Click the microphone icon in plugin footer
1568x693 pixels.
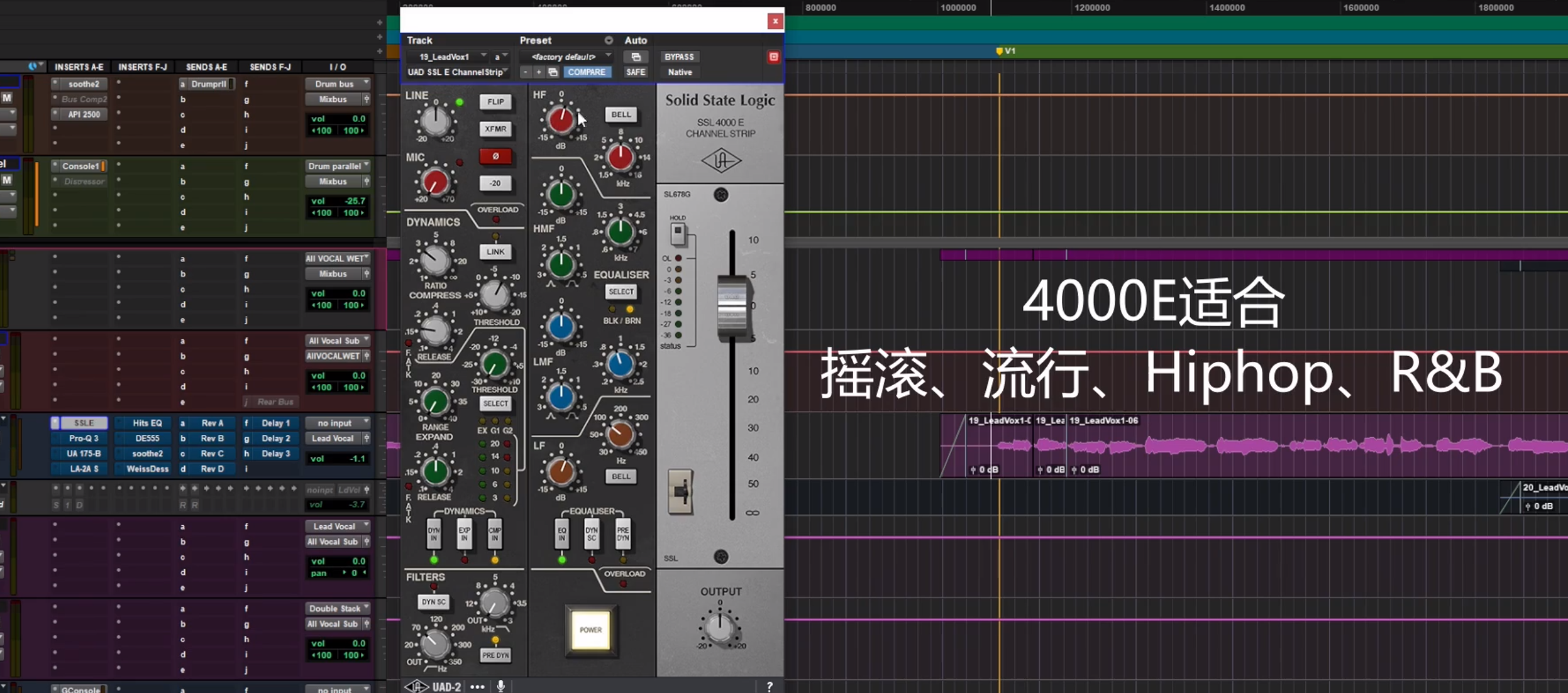tap(501, 686)
